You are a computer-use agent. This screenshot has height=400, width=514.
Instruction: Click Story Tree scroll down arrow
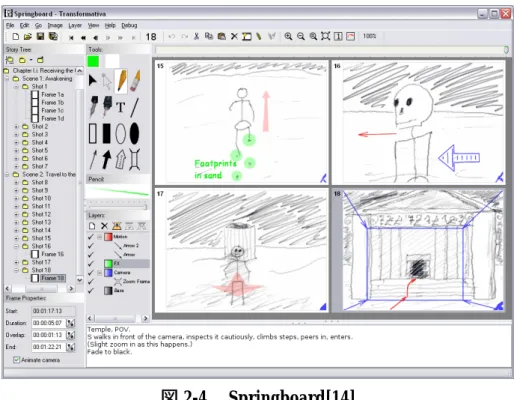(x=79, y=280)
